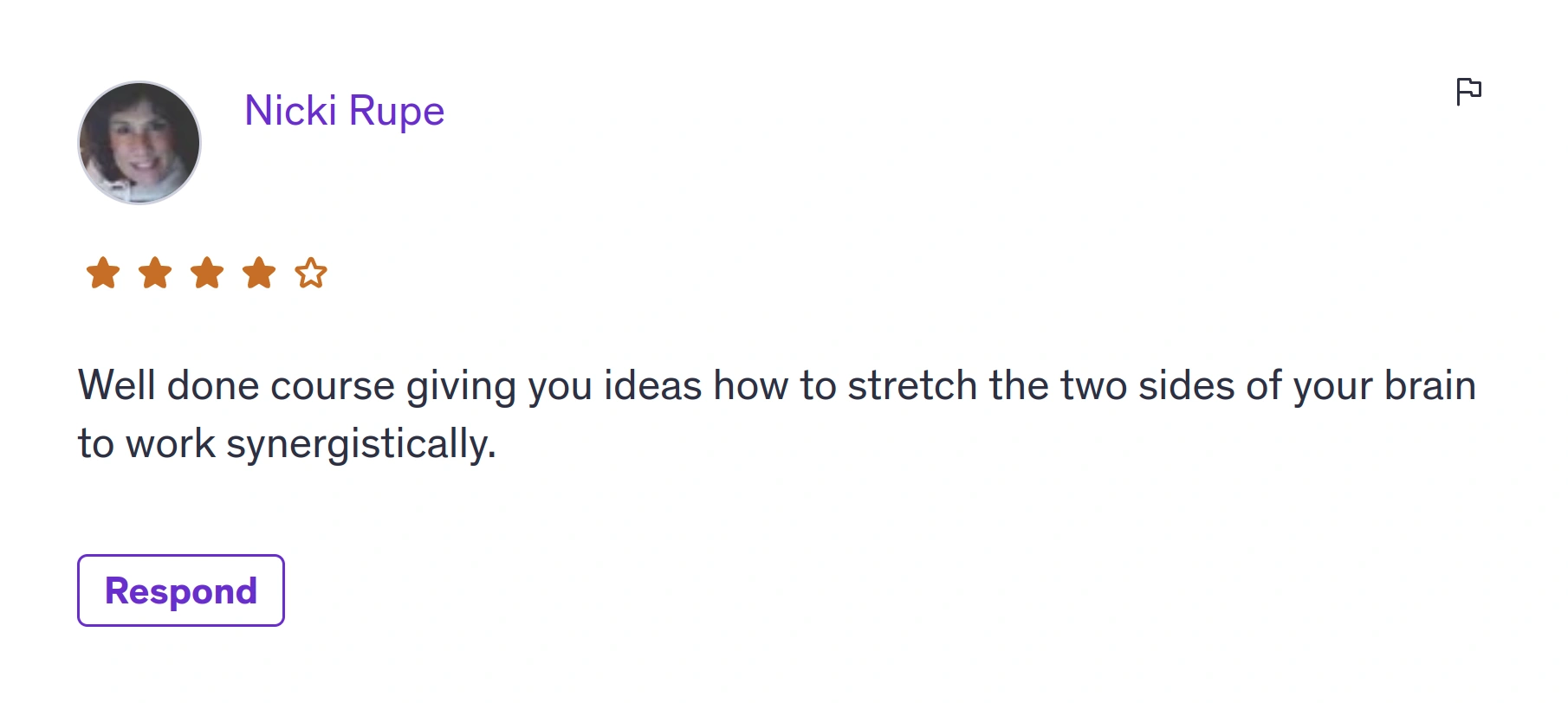The width and height of the screenshot is (1568, 703).
Task: Open Nicki Rupe's profile picture
Action: [x=139, y=143]
